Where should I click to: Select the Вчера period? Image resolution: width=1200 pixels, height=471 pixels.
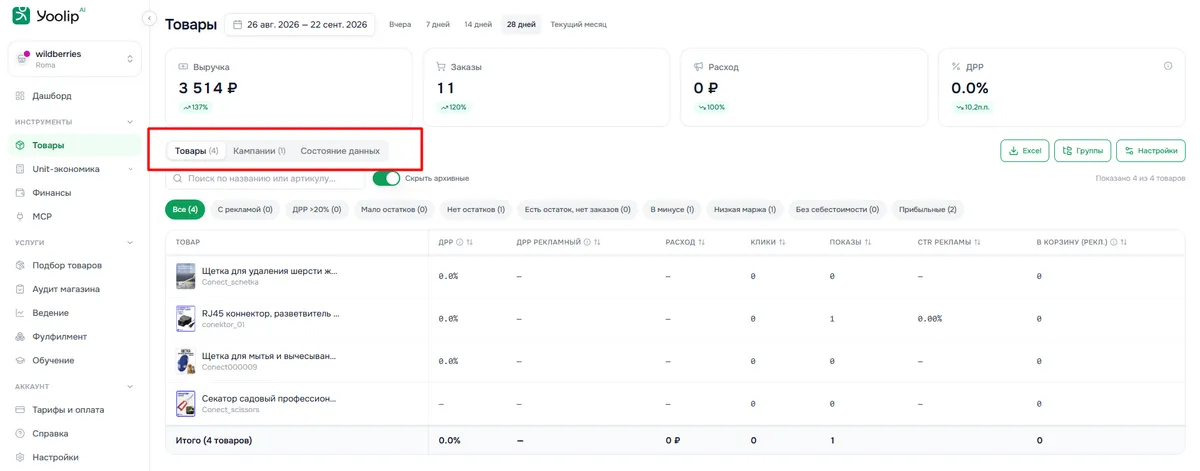[x=400, y=24]
